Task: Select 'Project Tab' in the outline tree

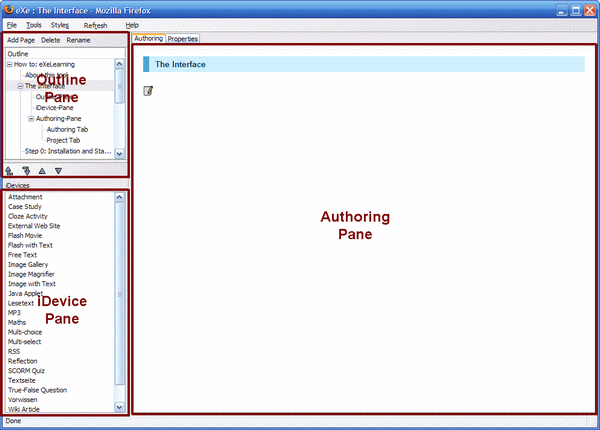Action: tap(63, 140)
